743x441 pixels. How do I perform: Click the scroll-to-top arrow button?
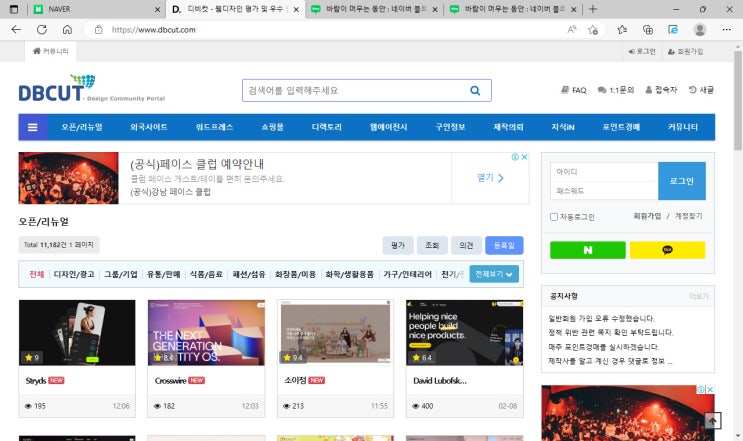point(712,421)
